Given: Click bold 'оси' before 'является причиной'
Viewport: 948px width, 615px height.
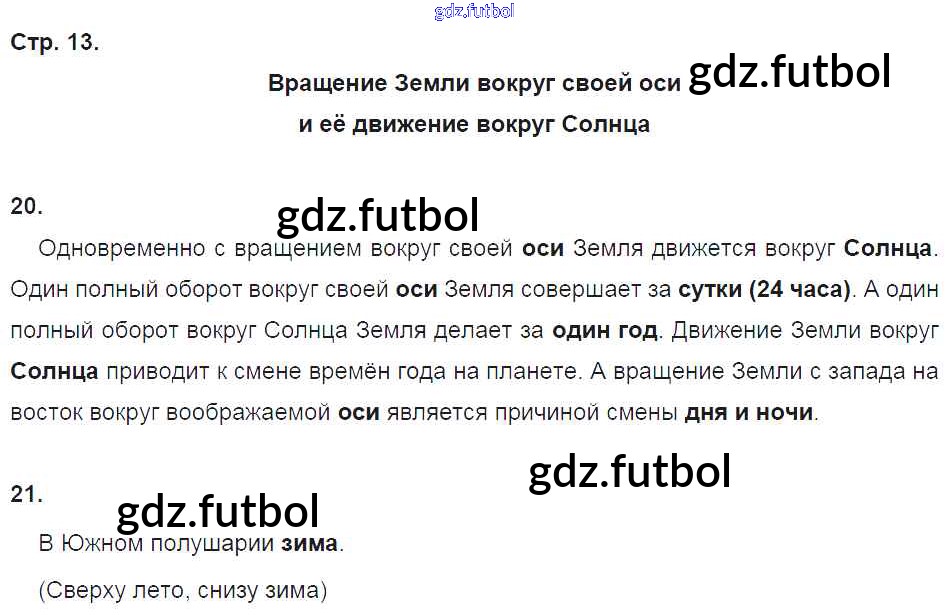Looking at the screenshot, I should [358, 412].
